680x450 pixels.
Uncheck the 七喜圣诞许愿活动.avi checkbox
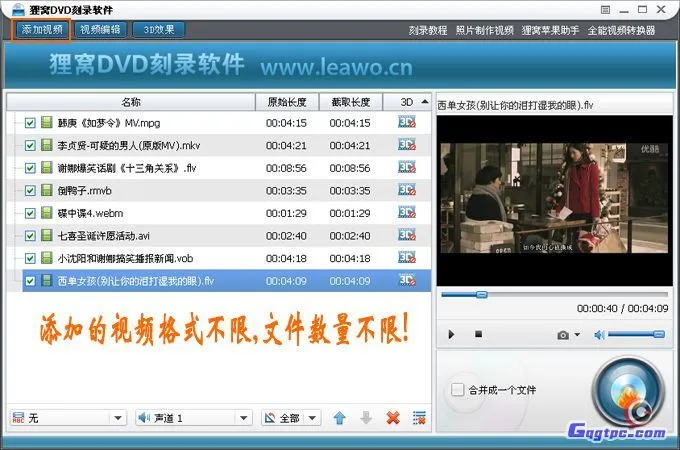[x=30, y=236]
